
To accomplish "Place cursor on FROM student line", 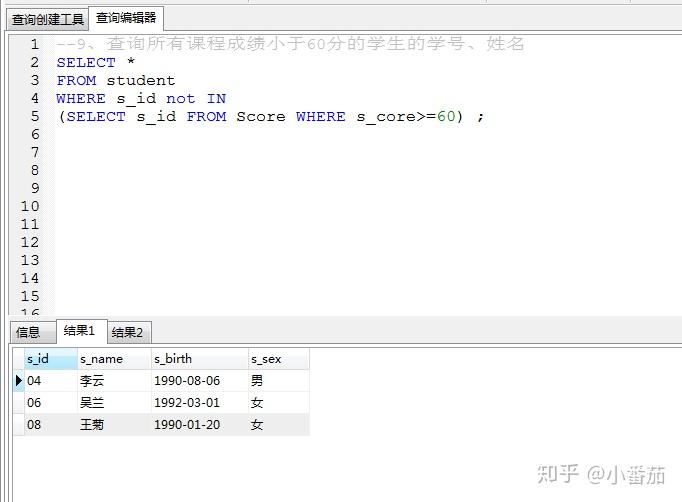I will tap(116, 80).
